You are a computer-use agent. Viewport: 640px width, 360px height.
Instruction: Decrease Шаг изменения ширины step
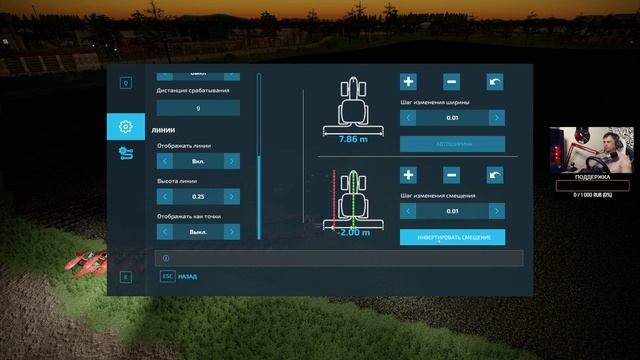[x=408, y=118]
